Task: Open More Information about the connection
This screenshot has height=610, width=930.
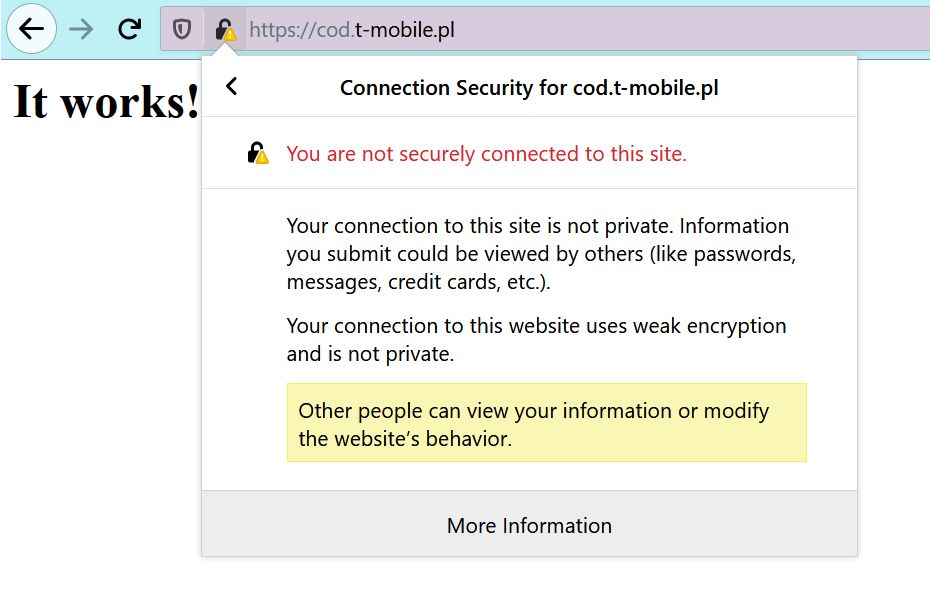Action: pos(529,525)
